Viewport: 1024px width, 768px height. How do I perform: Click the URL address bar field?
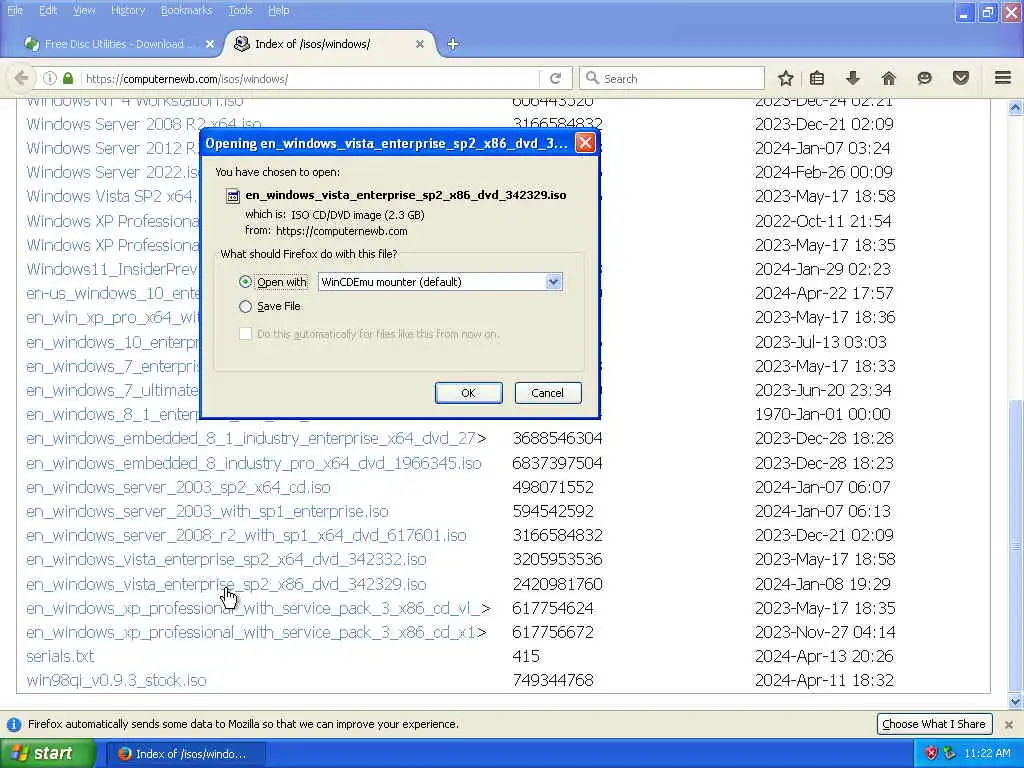click(310, 78)
